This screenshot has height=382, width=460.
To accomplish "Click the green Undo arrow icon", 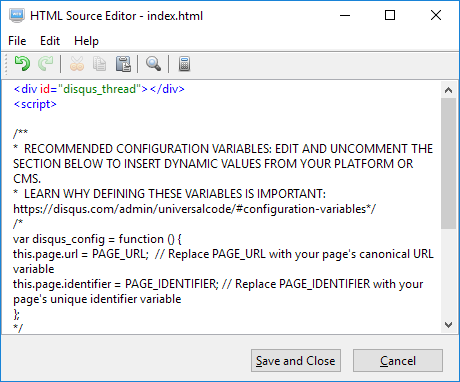I will [22, 63].
